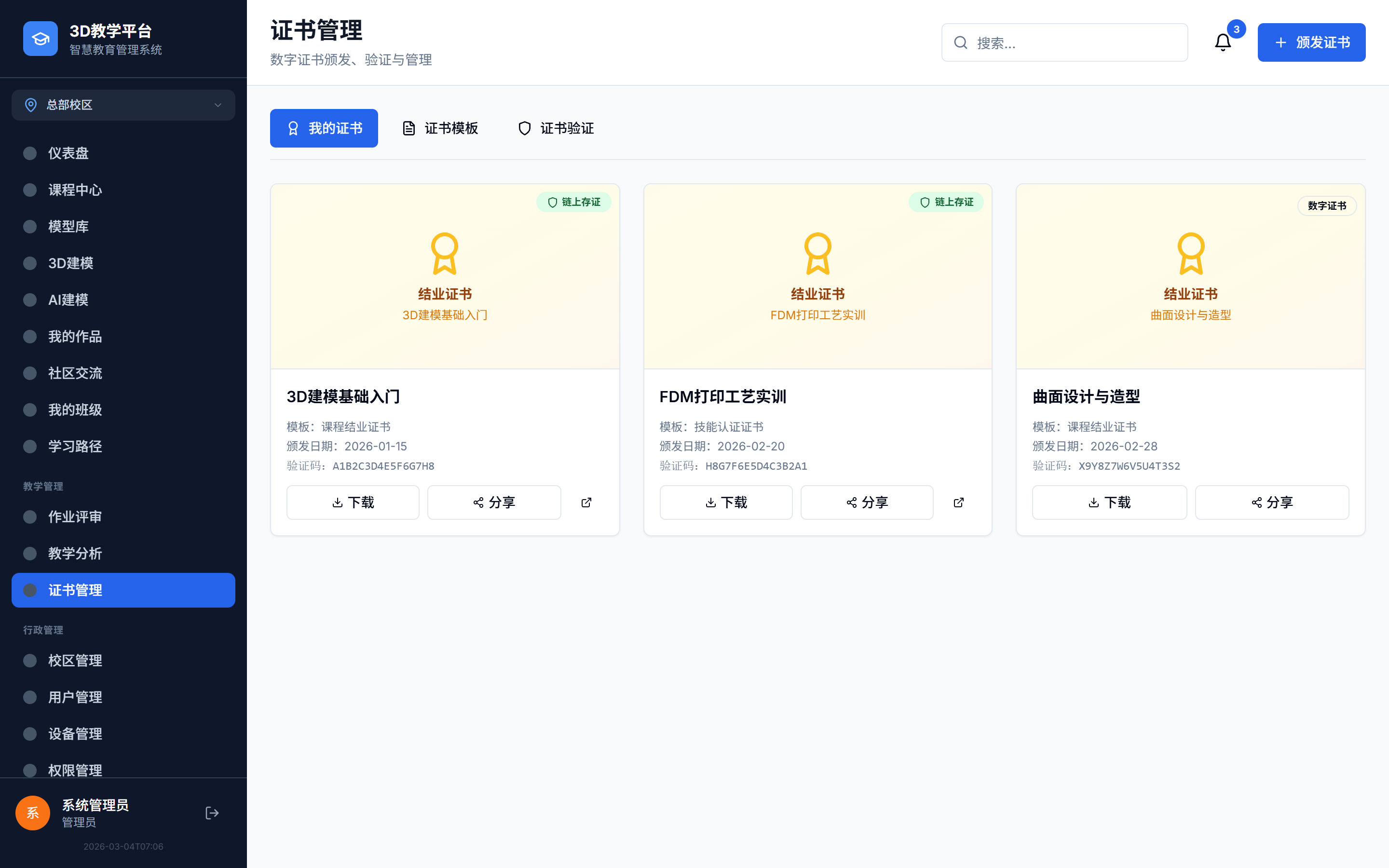Click the 颁发证书 button

(1311, 42)
